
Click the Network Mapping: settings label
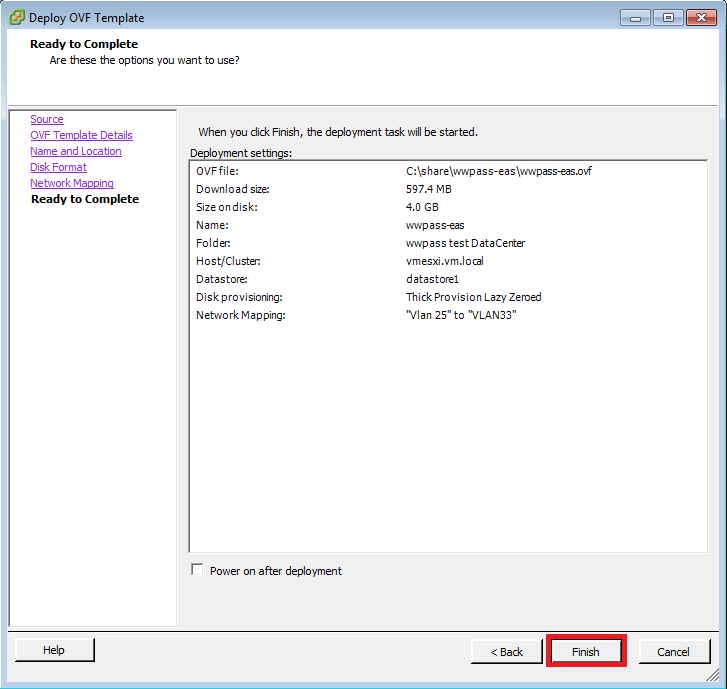241,315
